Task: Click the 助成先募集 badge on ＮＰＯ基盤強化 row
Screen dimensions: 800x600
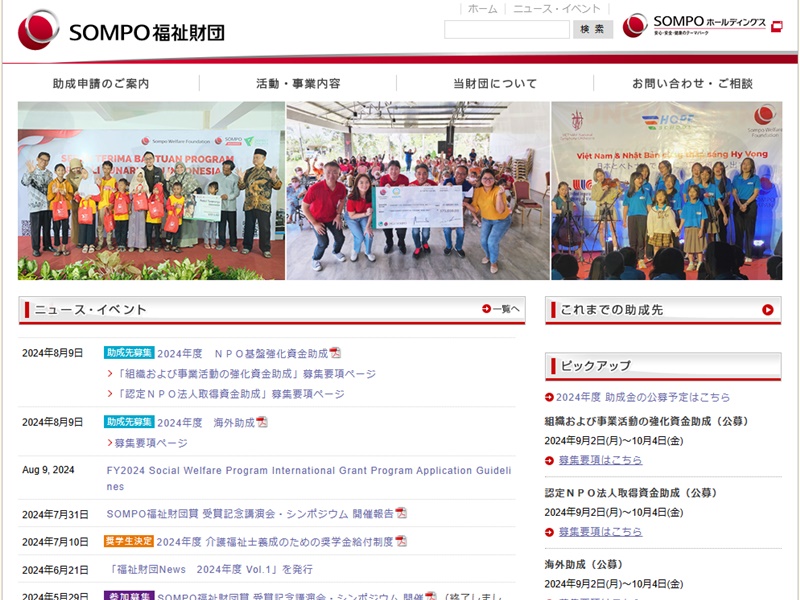Action: pyautogui.click(x=129, y=353)
